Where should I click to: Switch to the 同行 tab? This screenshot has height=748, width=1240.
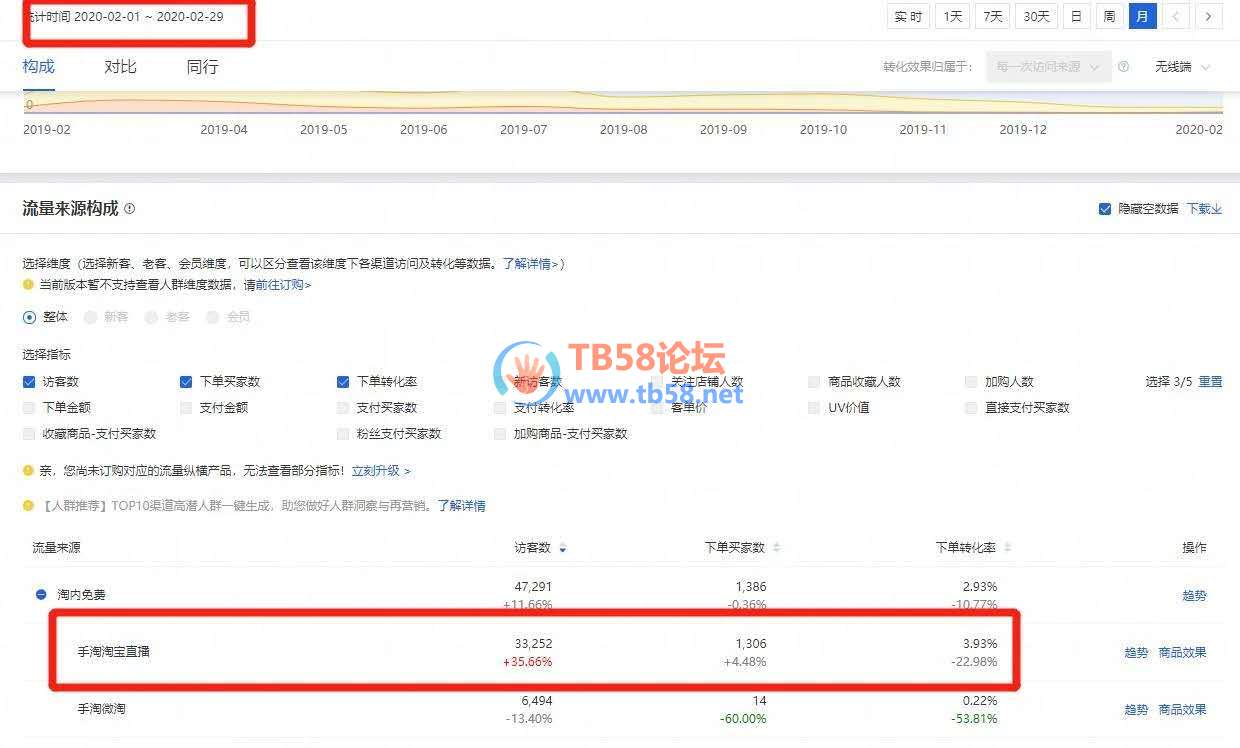[x=202, y=67]
